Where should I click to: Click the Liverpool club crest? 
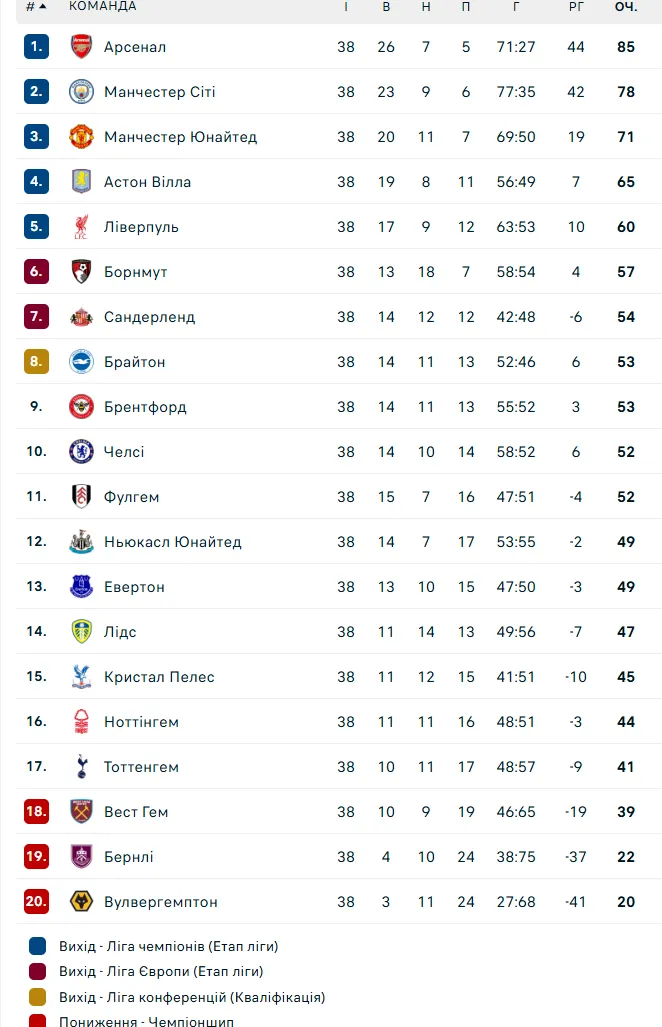(x=81, y=227)
